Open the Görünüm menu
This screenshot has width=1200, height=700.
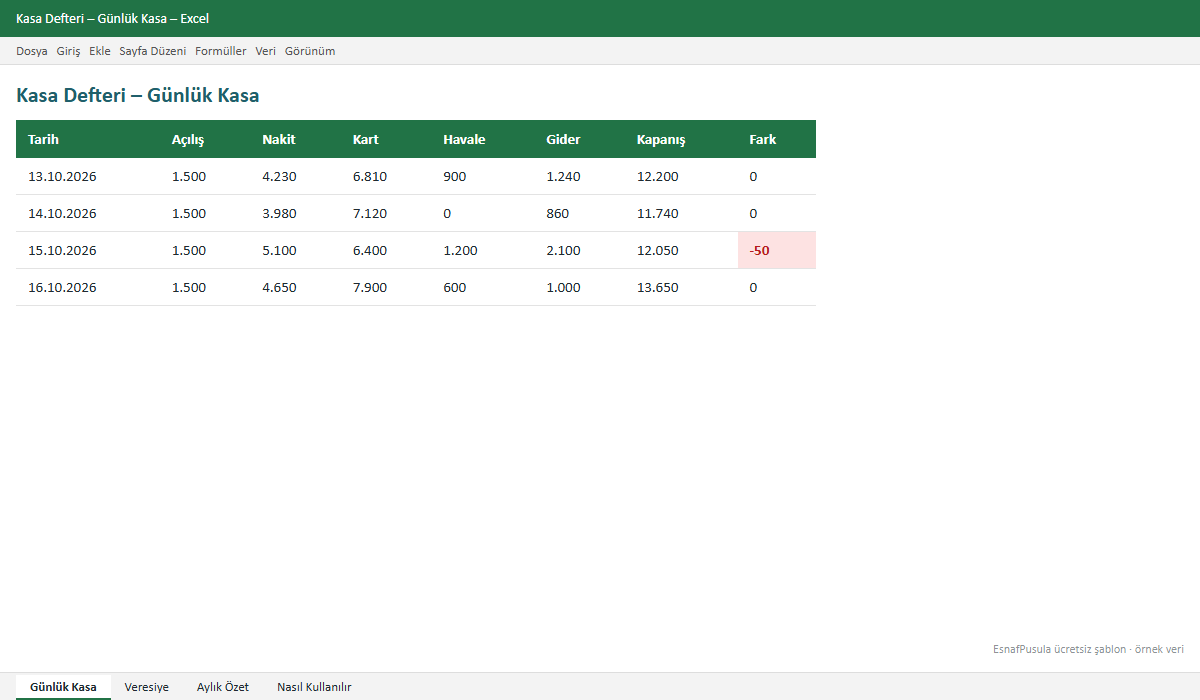pos(310,51)
